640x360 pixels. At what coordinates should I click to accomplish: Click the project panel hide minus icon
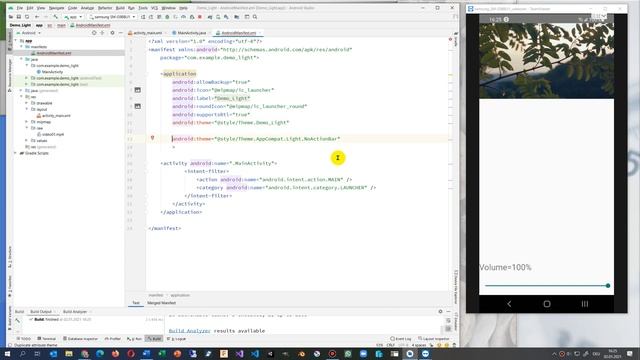click(x=120, y=33)
